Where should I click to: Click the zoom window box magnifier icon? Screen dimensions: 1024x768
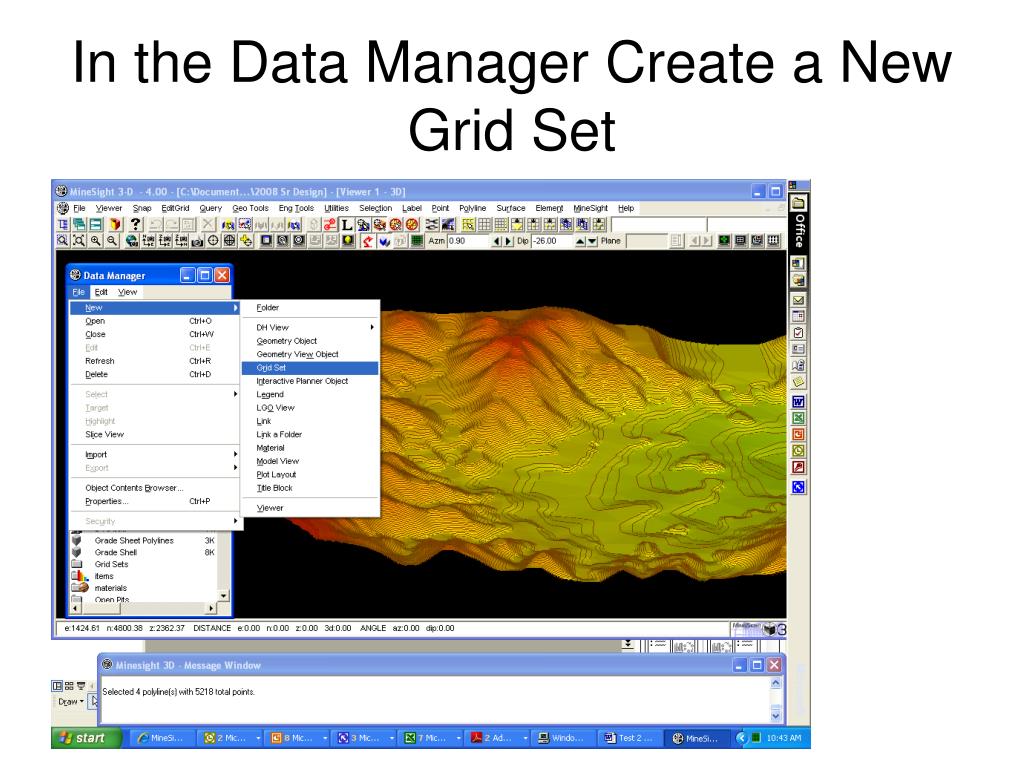tap(62, 241)
